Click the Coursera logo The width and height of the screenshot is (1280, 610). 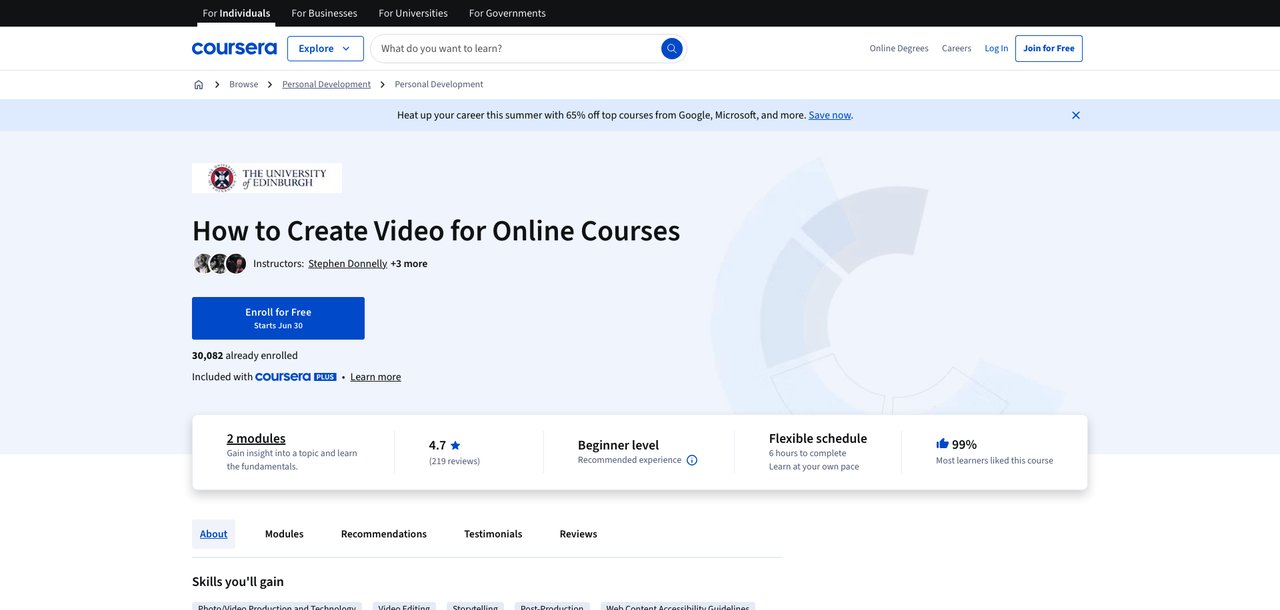(234, 48)
